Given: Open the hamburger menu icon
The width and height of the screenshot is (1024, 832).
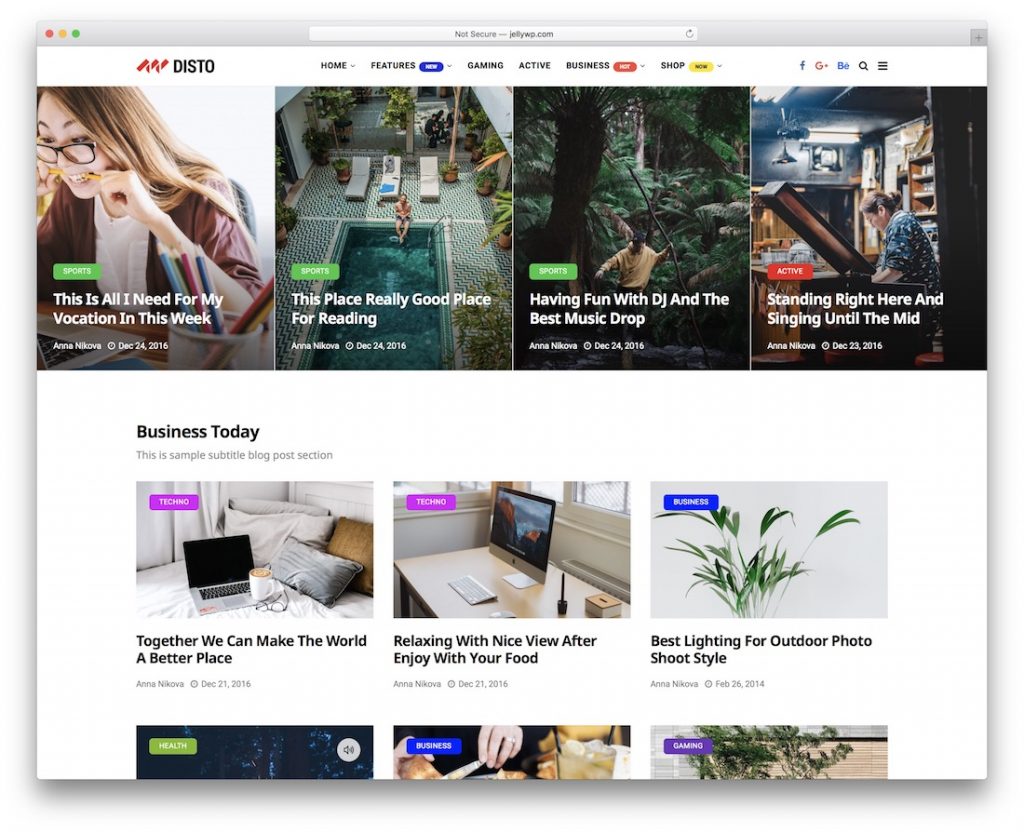Looking at the screenshot, I should tap(882, 65).
